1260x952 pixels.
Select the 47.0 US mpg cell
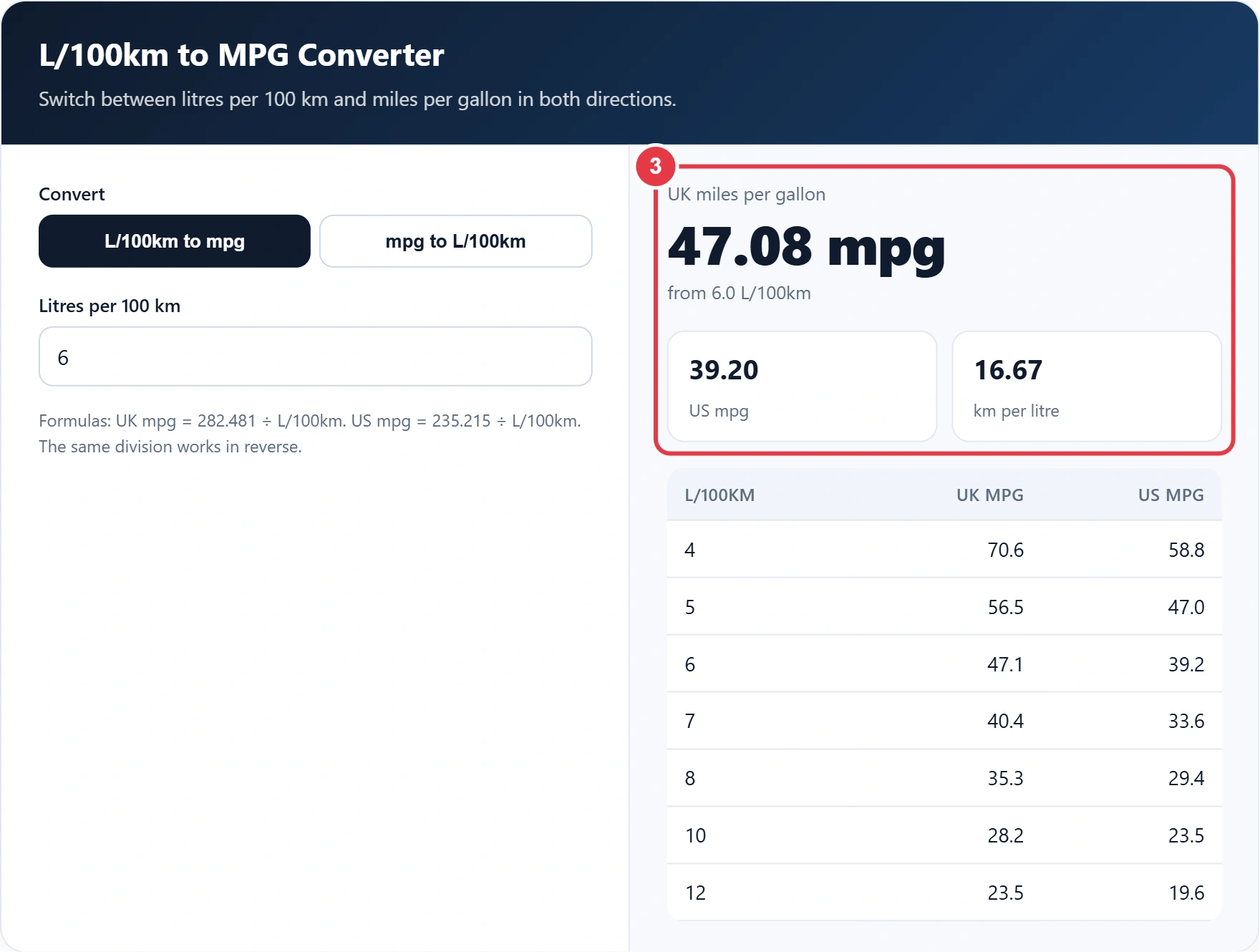click(x=1186, y=607)
